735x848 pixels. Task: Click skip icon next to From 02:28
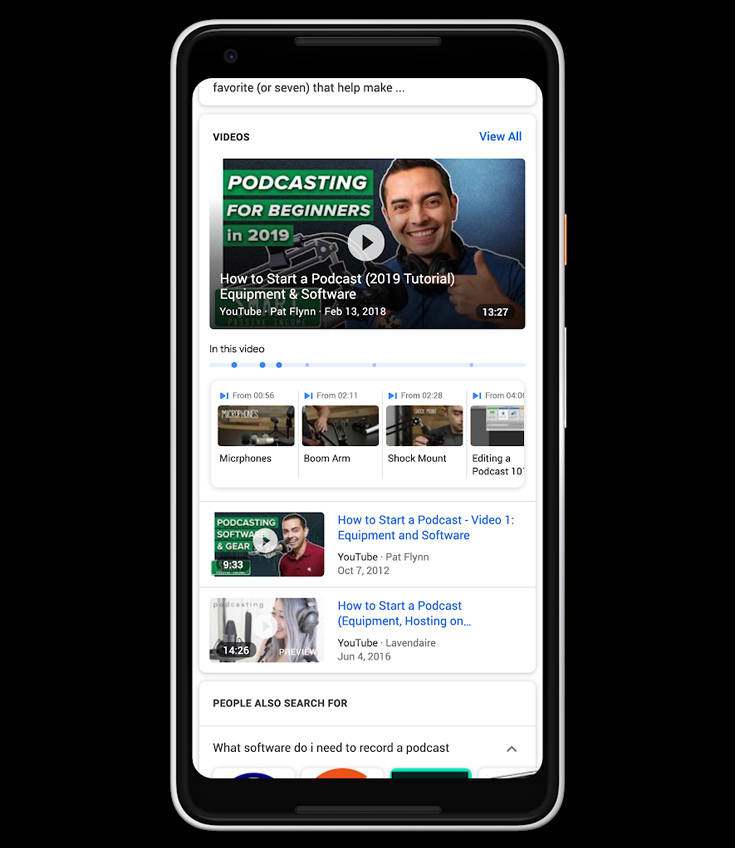pyautogui.click(x=393, y=396)
